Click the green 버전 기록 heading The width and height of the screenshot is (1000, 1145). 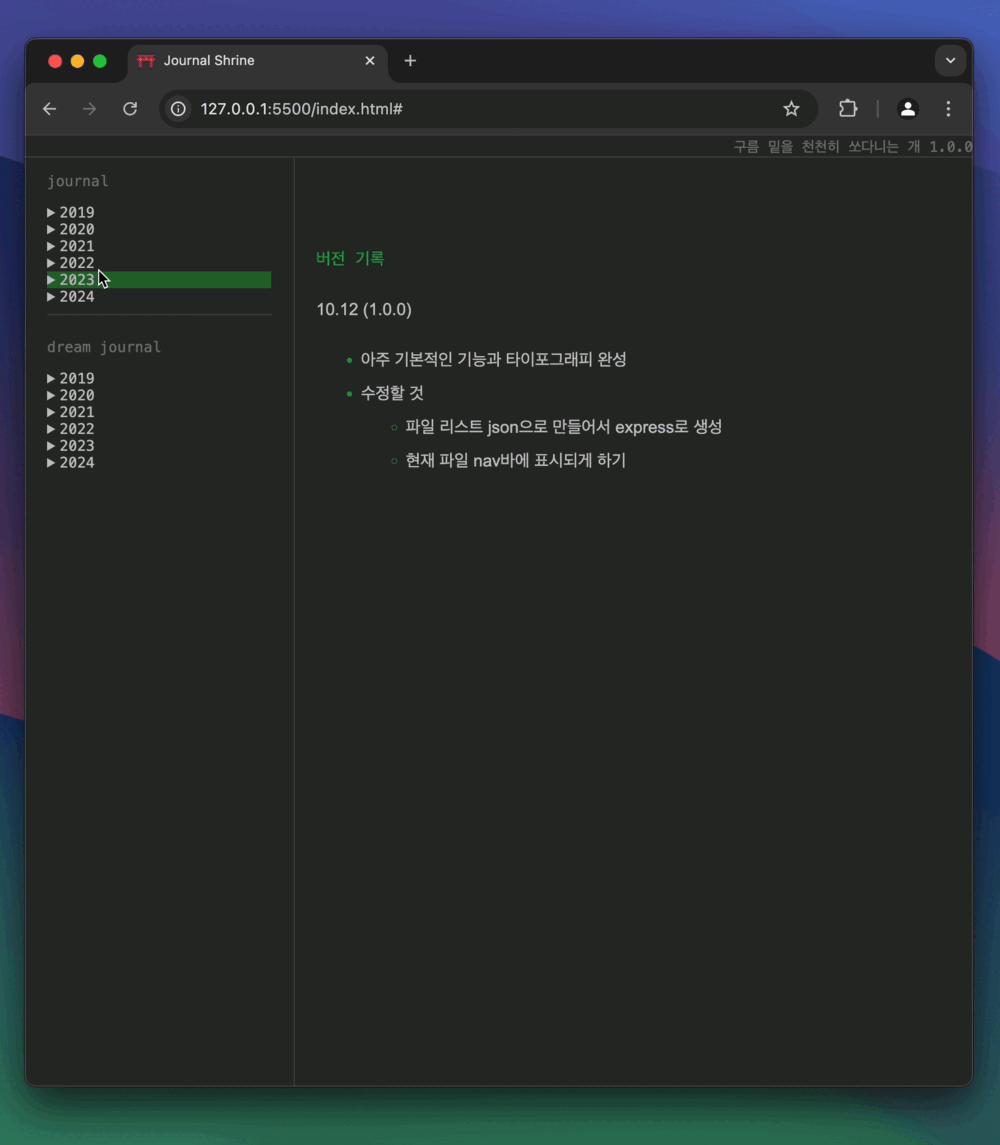(349, 257)
